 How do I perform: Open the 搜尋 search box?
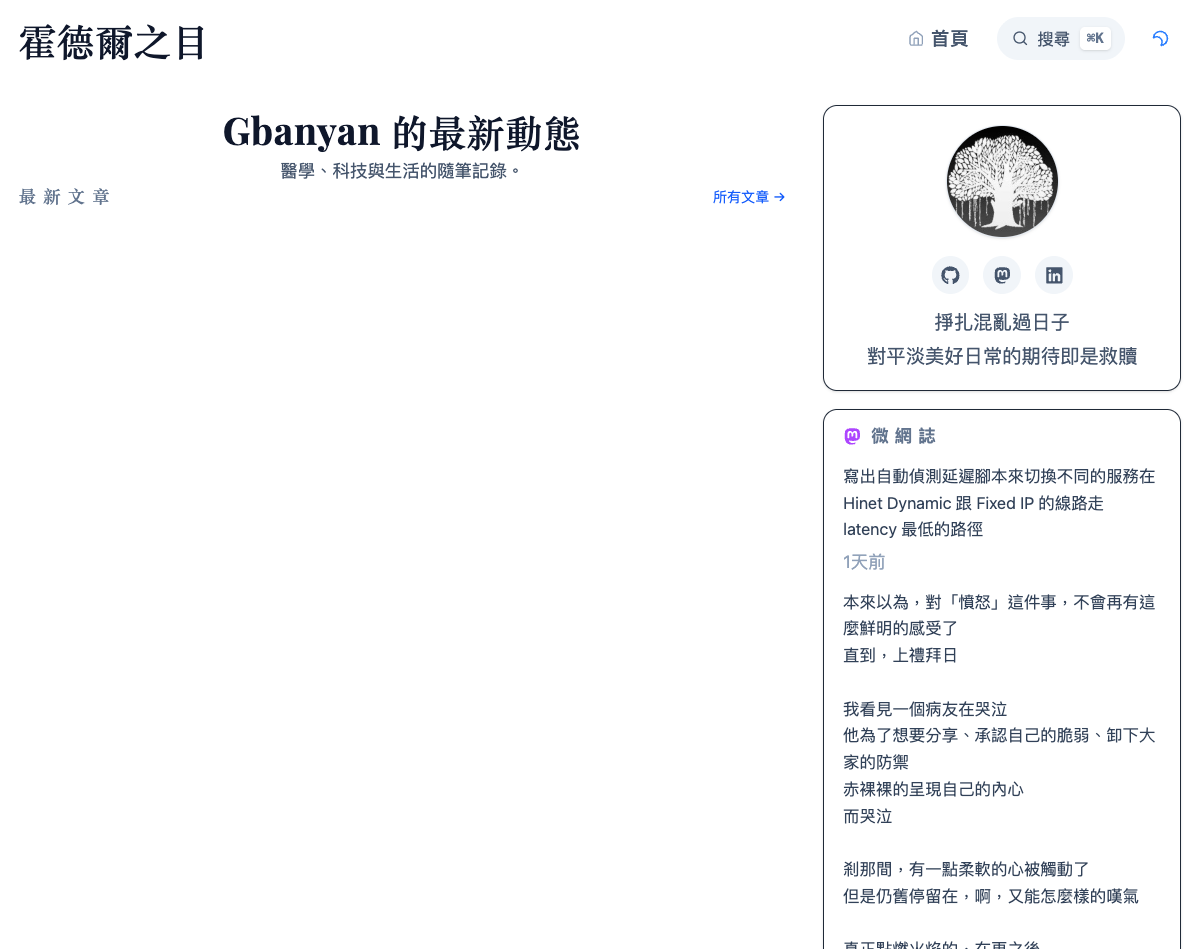[x=1053, y=39]
